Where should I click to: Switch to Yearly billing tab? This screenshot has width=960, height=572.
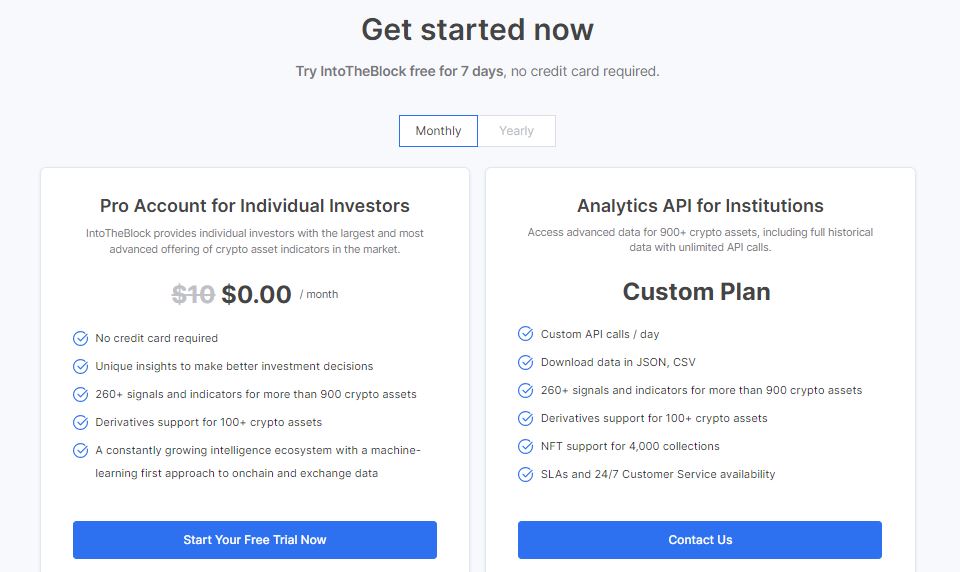pos(517,131)
